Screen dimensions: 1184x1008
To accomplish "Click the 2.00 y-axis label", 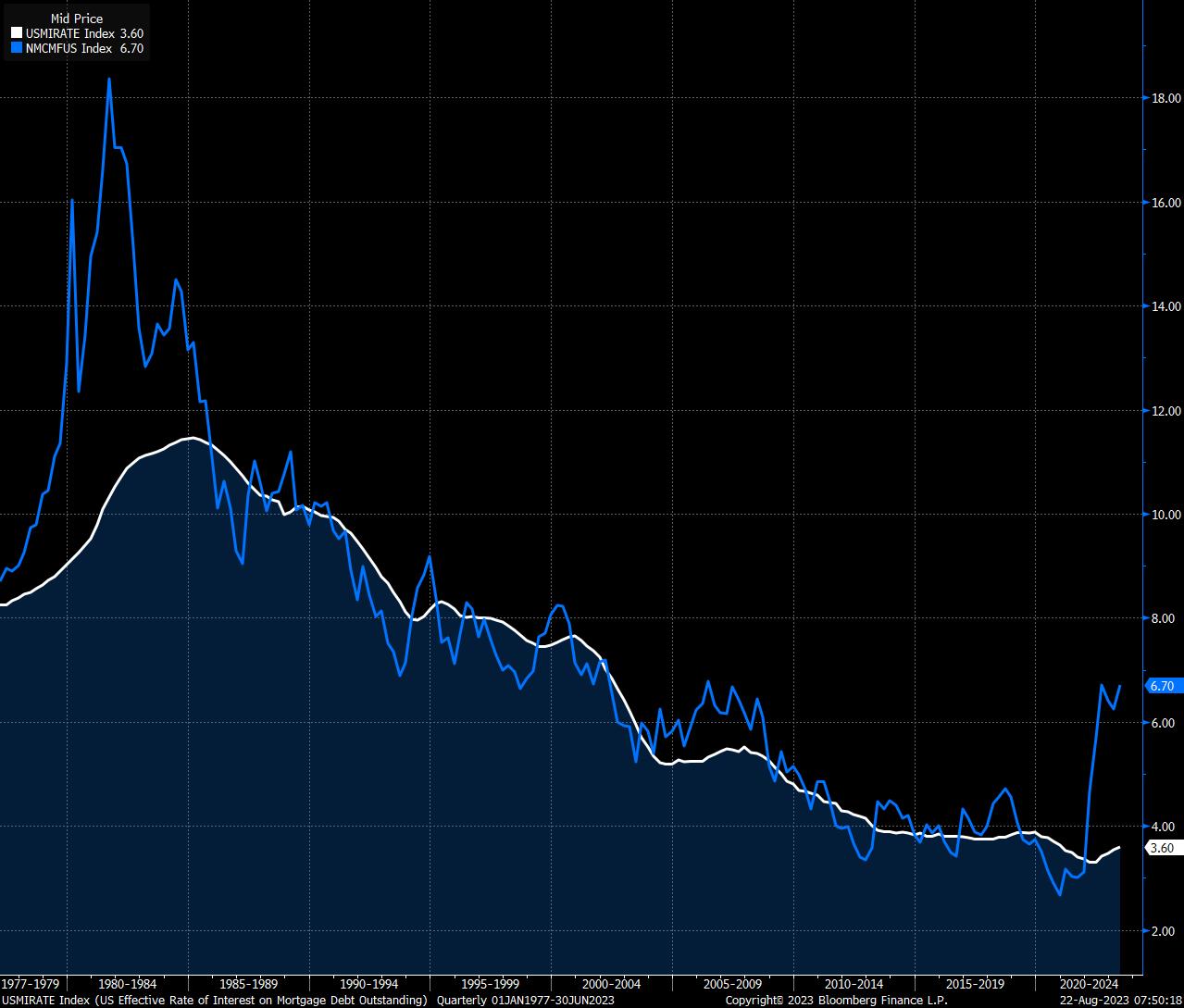I will coord(1165,931).
